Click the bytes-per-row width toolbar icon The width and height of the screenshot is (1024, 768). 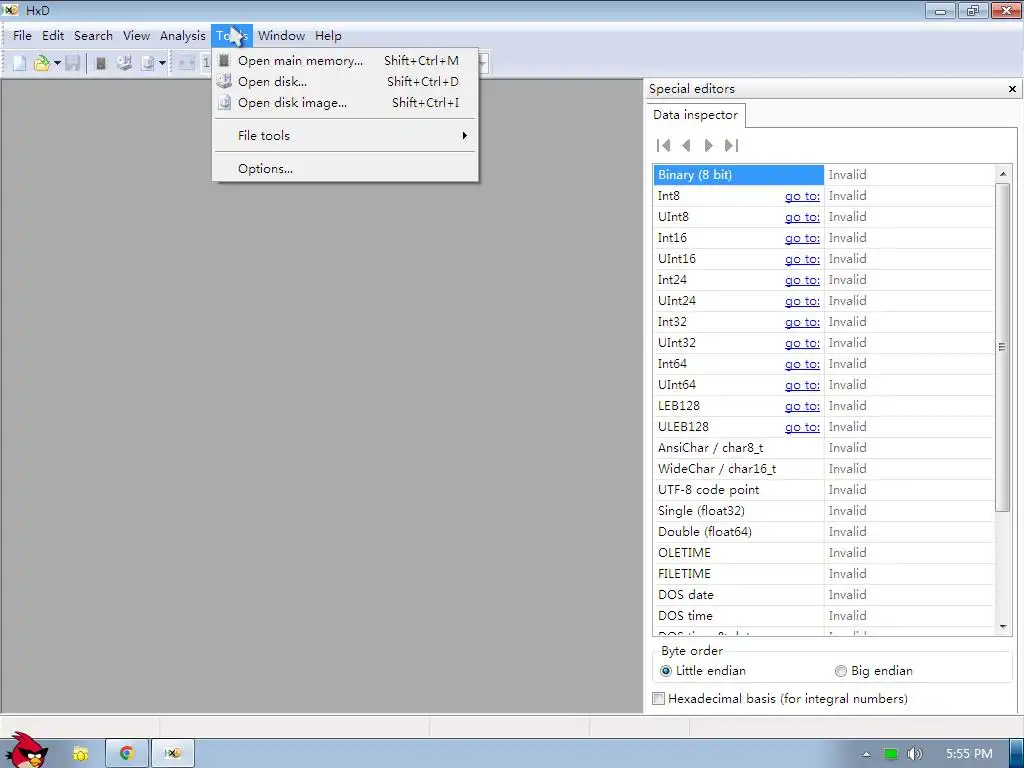pos(187,63)
